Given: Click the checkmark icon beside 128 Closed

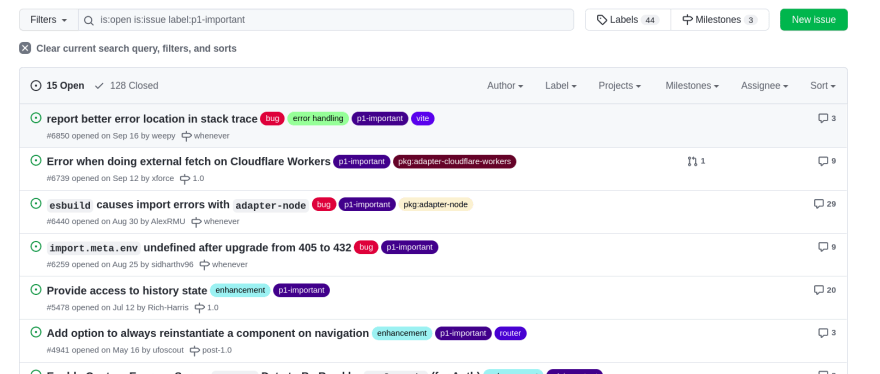Looking at the screenshot, I should pyautogui.click(x=99, y=85).
